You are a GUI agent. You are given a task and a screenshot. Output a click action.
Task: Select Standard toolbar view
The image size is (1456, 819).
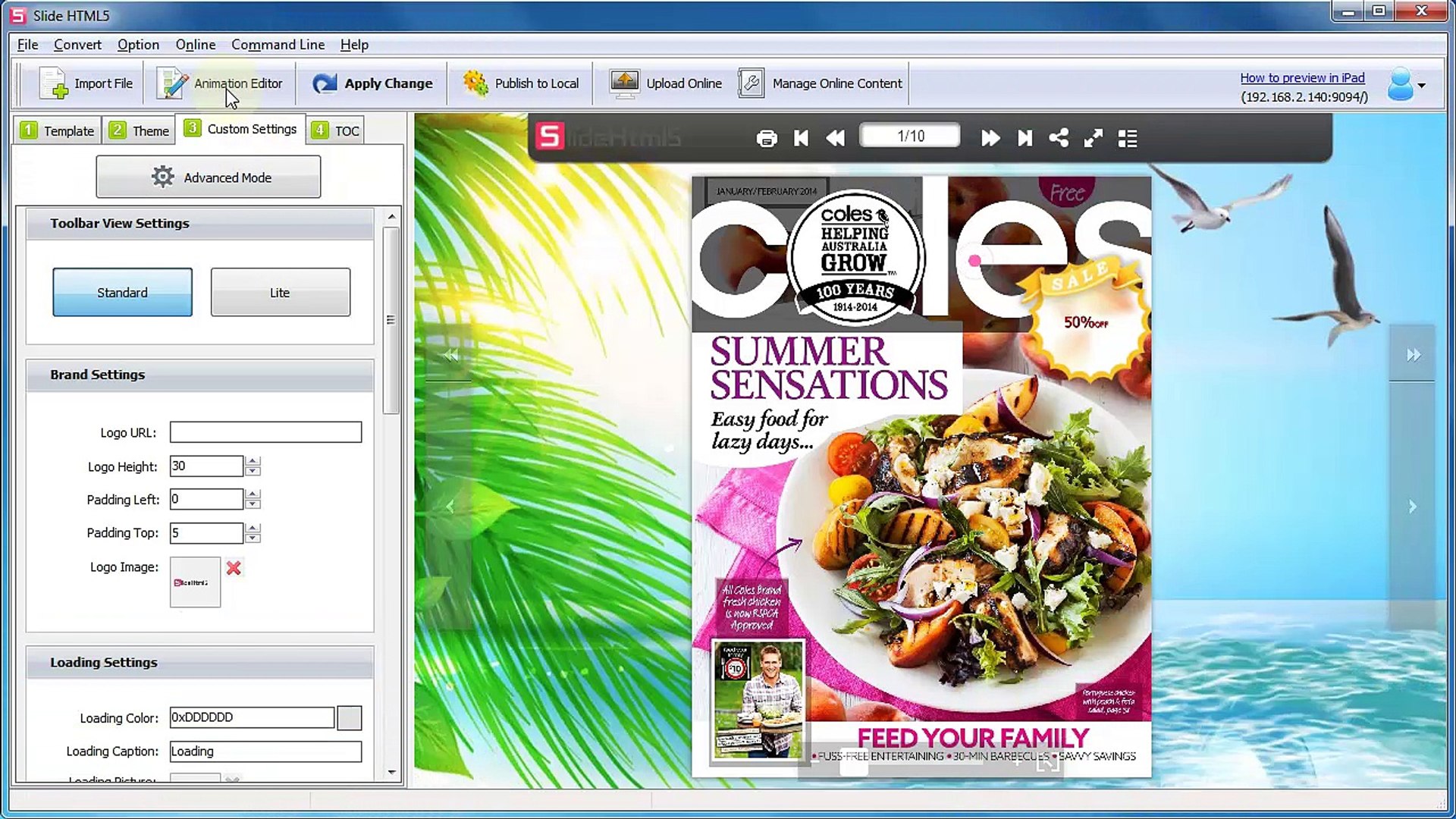coord(122,292)
